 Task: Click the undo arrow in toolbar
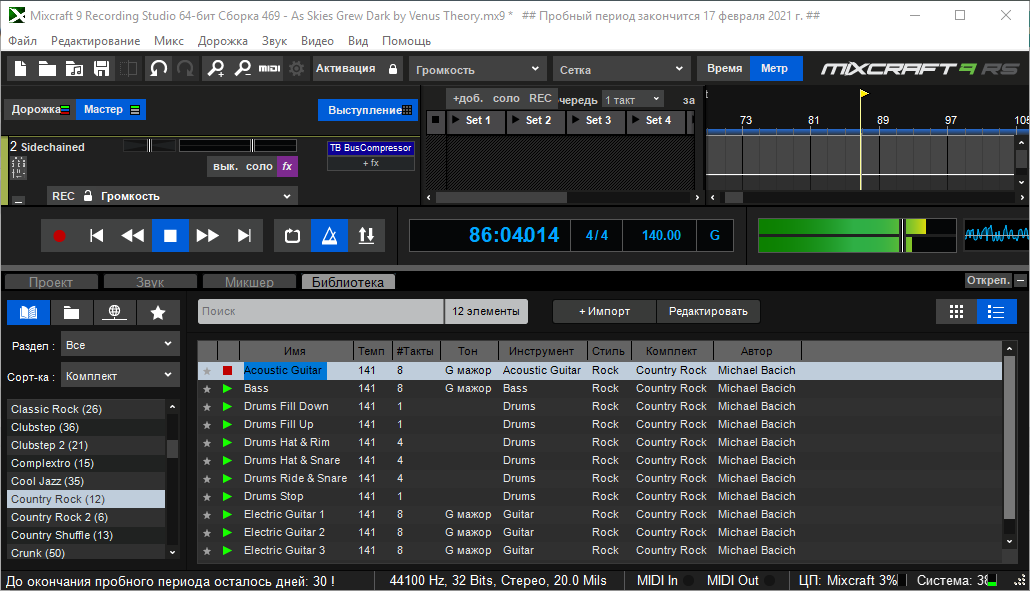(x=158, y=69)
